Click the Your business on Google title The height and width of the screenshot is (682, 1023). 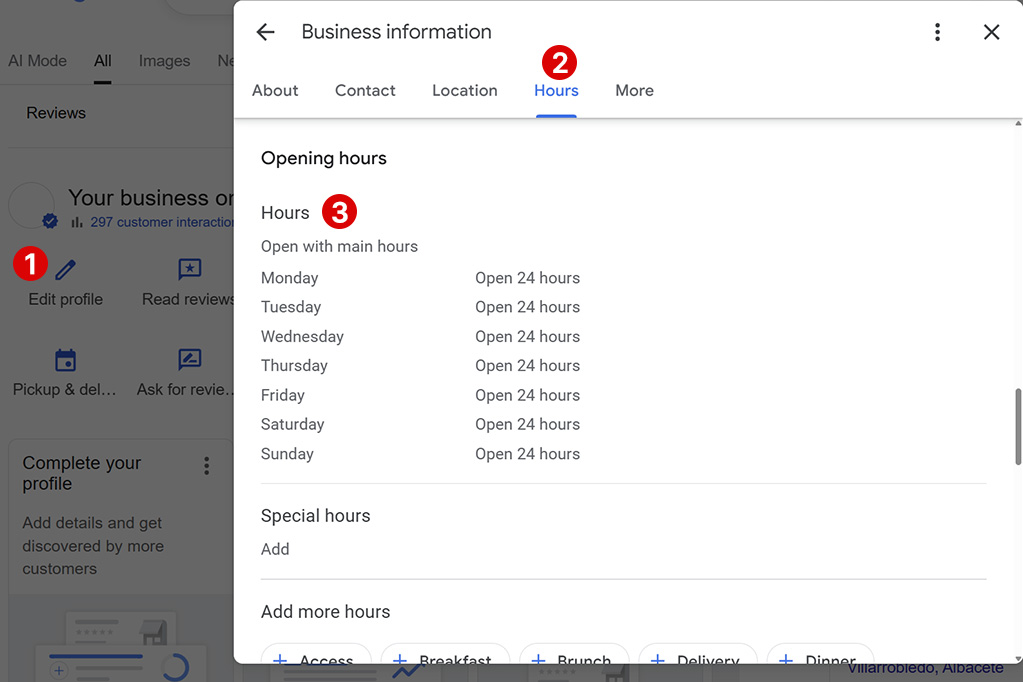pos(151,198)
